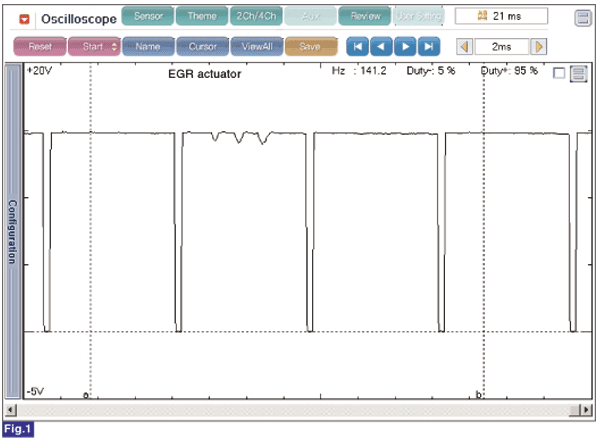The height and width of the screenshot is (440, 600).
Task: Click the horizontal scrollbar right arrow
Action: (586, 410)
